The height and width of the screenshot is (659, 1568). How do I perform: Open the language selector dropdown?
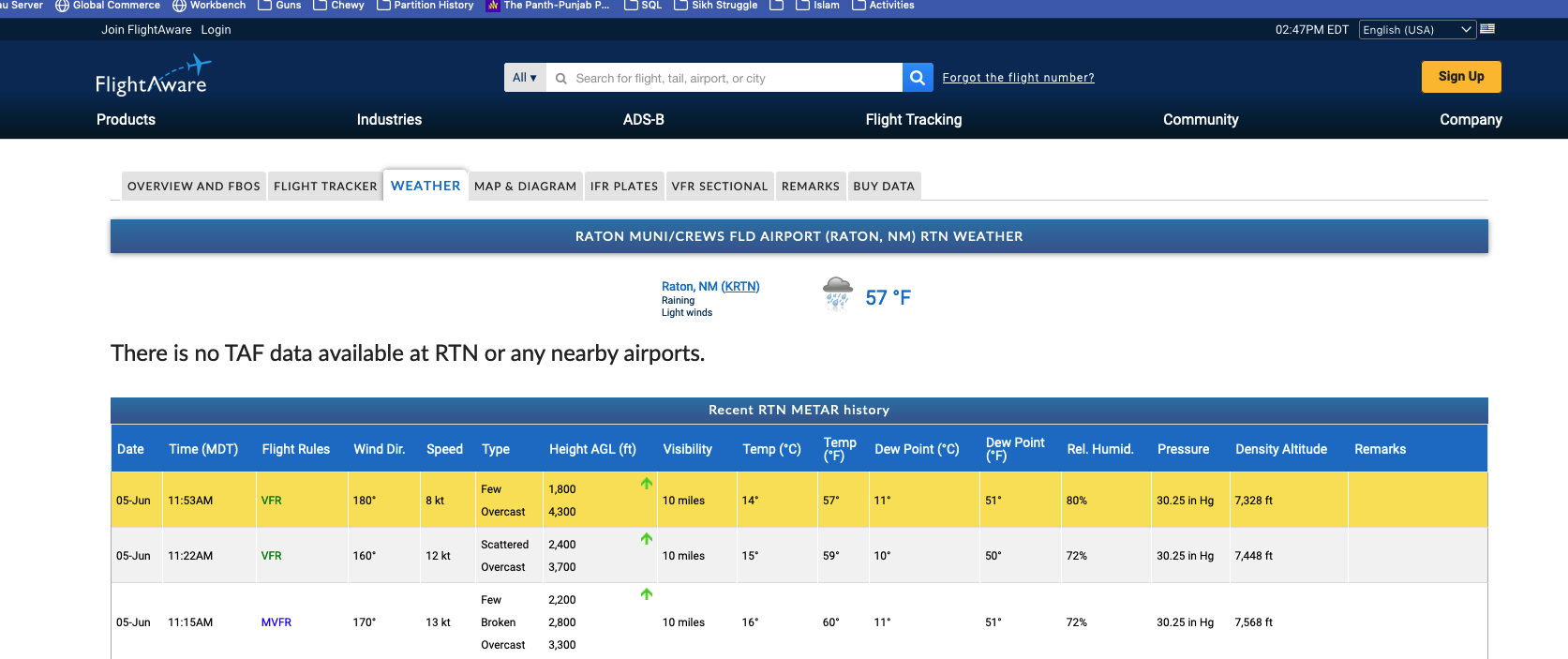1416,30
